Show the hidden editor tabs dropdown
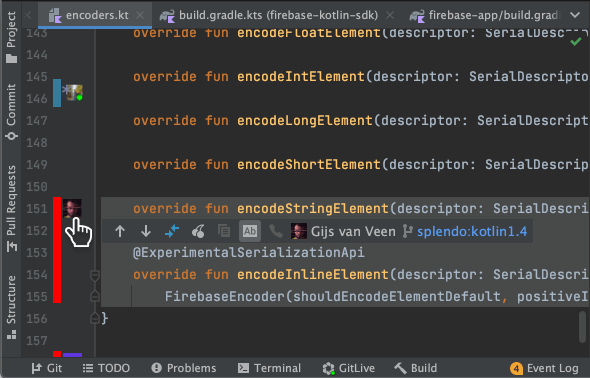590x378 pixels. (x=575, y=15)
